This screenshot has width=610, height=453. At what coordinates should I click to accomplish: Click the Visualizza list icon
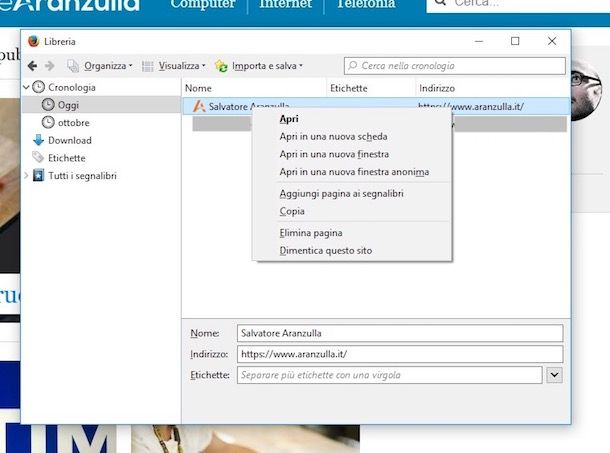click(147, 66)
